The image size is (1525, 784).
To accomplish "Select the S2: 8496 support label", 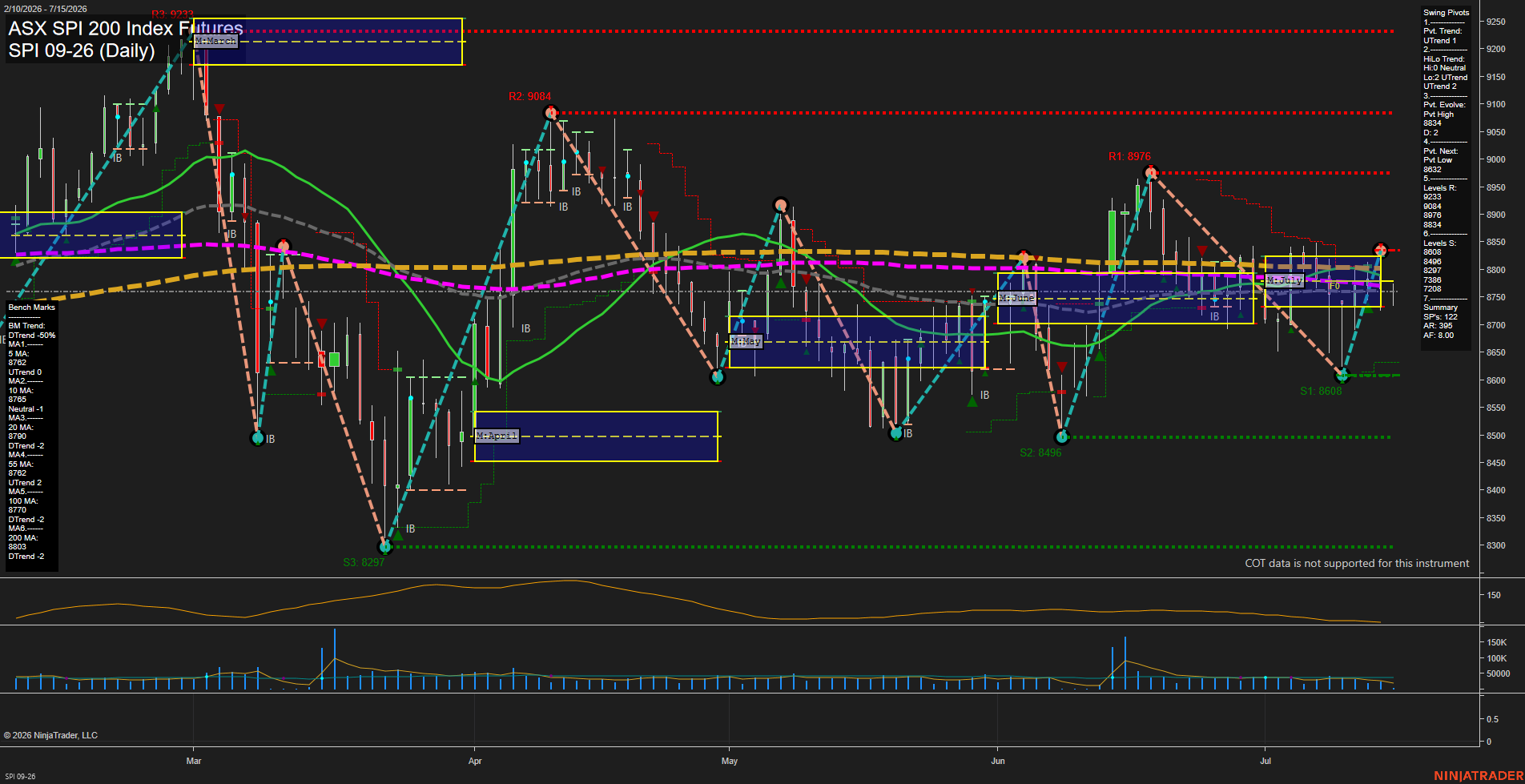I will pos(1040,452).
